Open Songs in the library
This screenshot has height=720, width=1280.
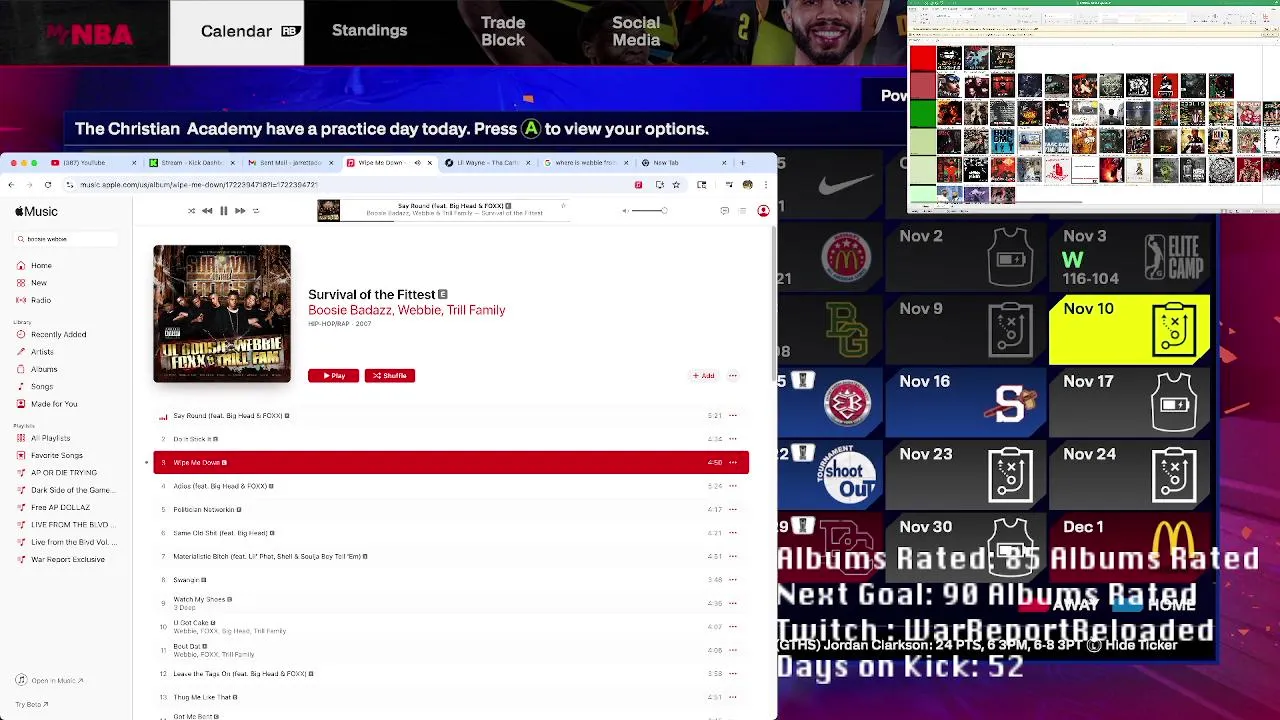[42, 386]
